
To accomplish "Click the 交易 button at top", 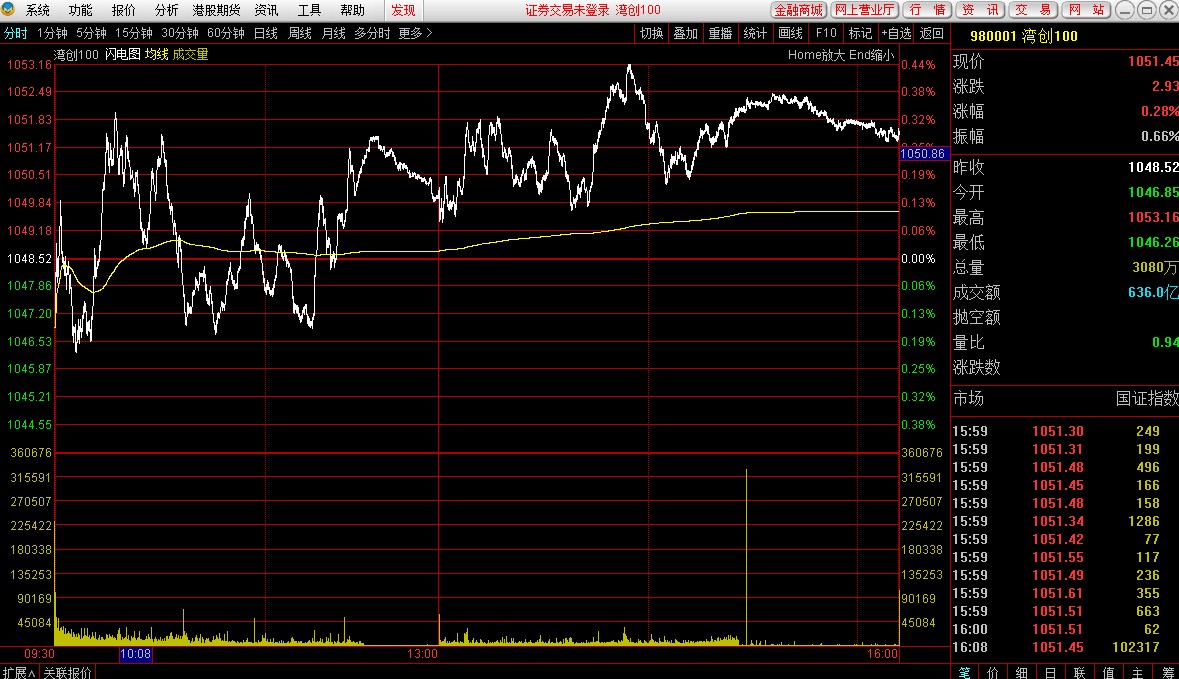I will [x=1033, y=10].
